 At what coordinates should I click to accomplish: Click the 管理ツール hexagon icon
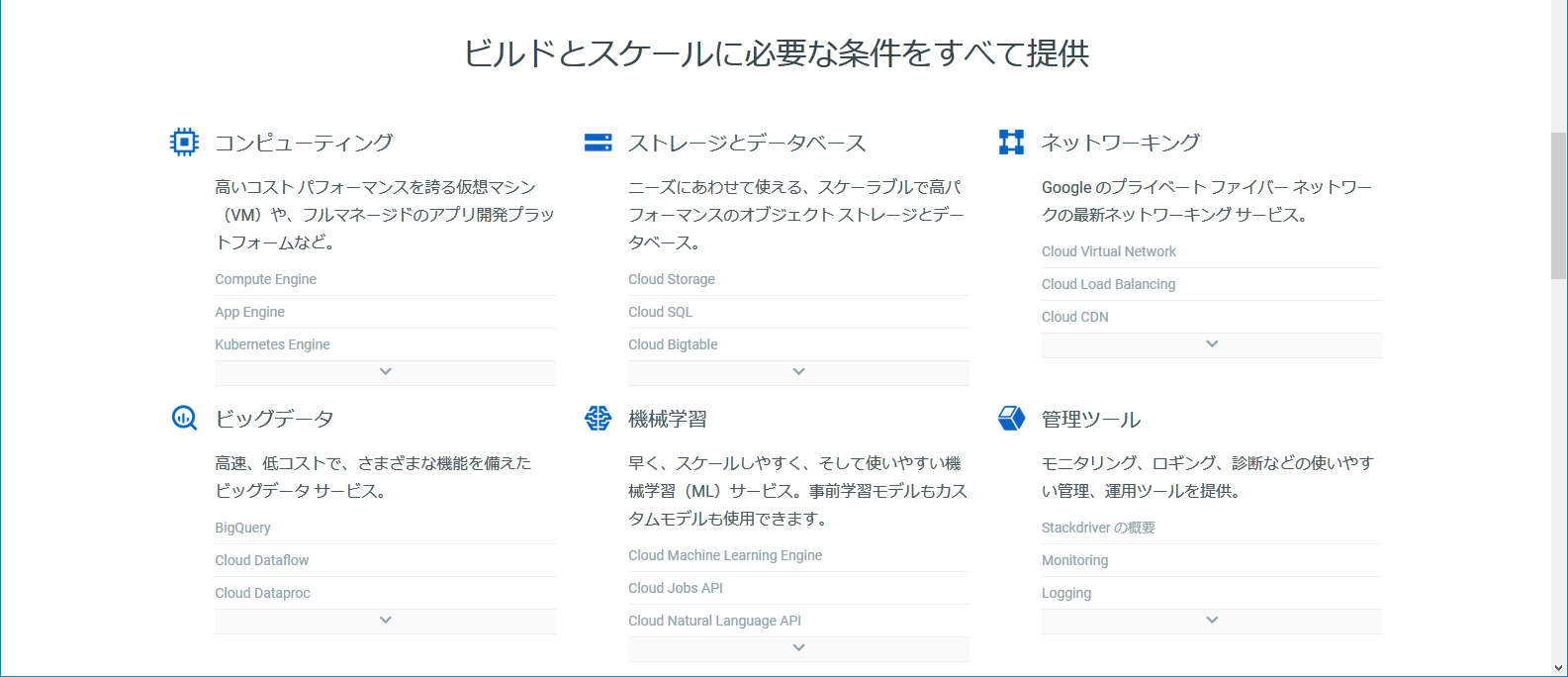point(1011,419)
